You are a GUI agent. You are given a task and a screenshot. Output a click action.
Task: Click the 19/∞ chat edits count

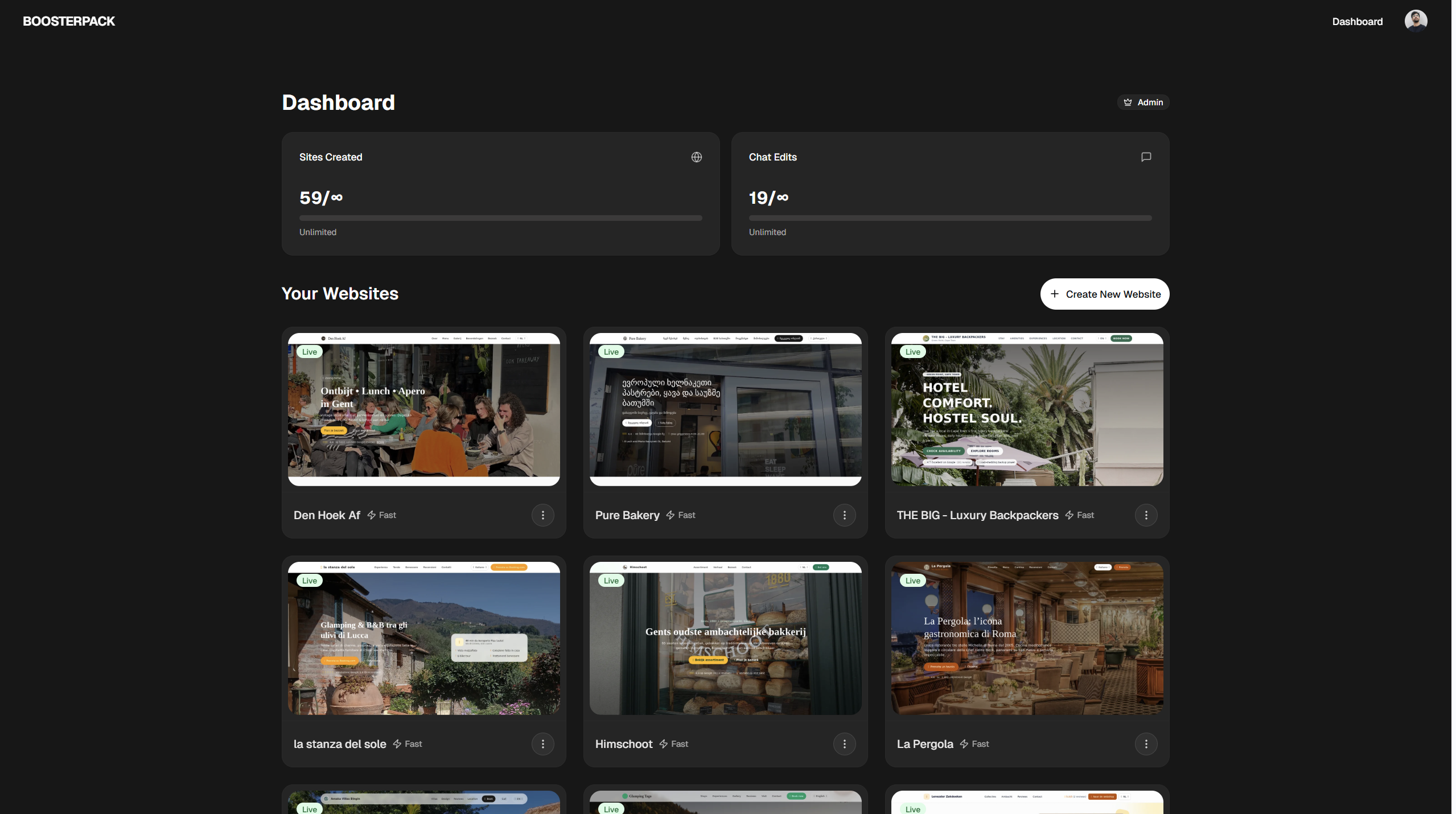point(768,198)
